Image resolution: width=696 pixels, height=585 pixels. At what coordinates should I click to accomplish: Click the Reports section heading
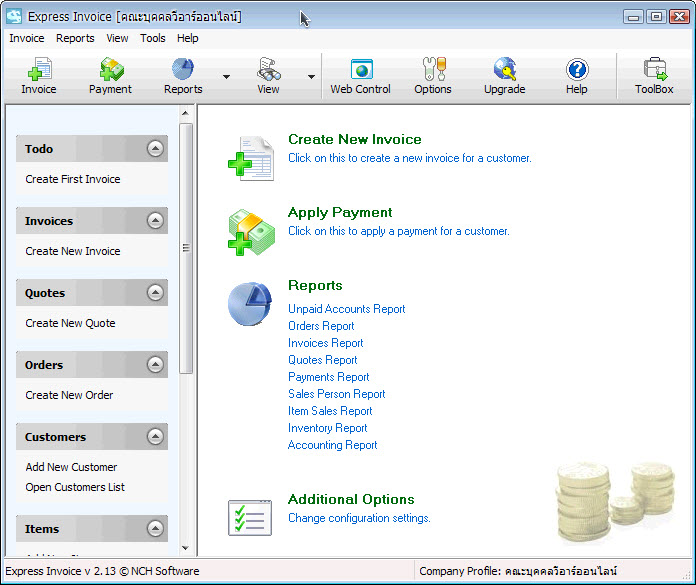pos(315,285)
